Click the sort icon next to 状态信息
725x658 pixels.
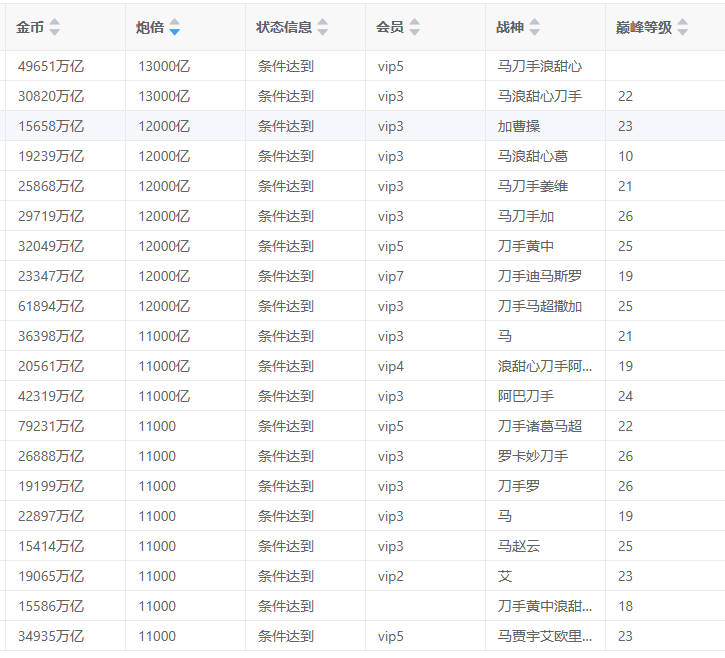[x=322, y=27]
